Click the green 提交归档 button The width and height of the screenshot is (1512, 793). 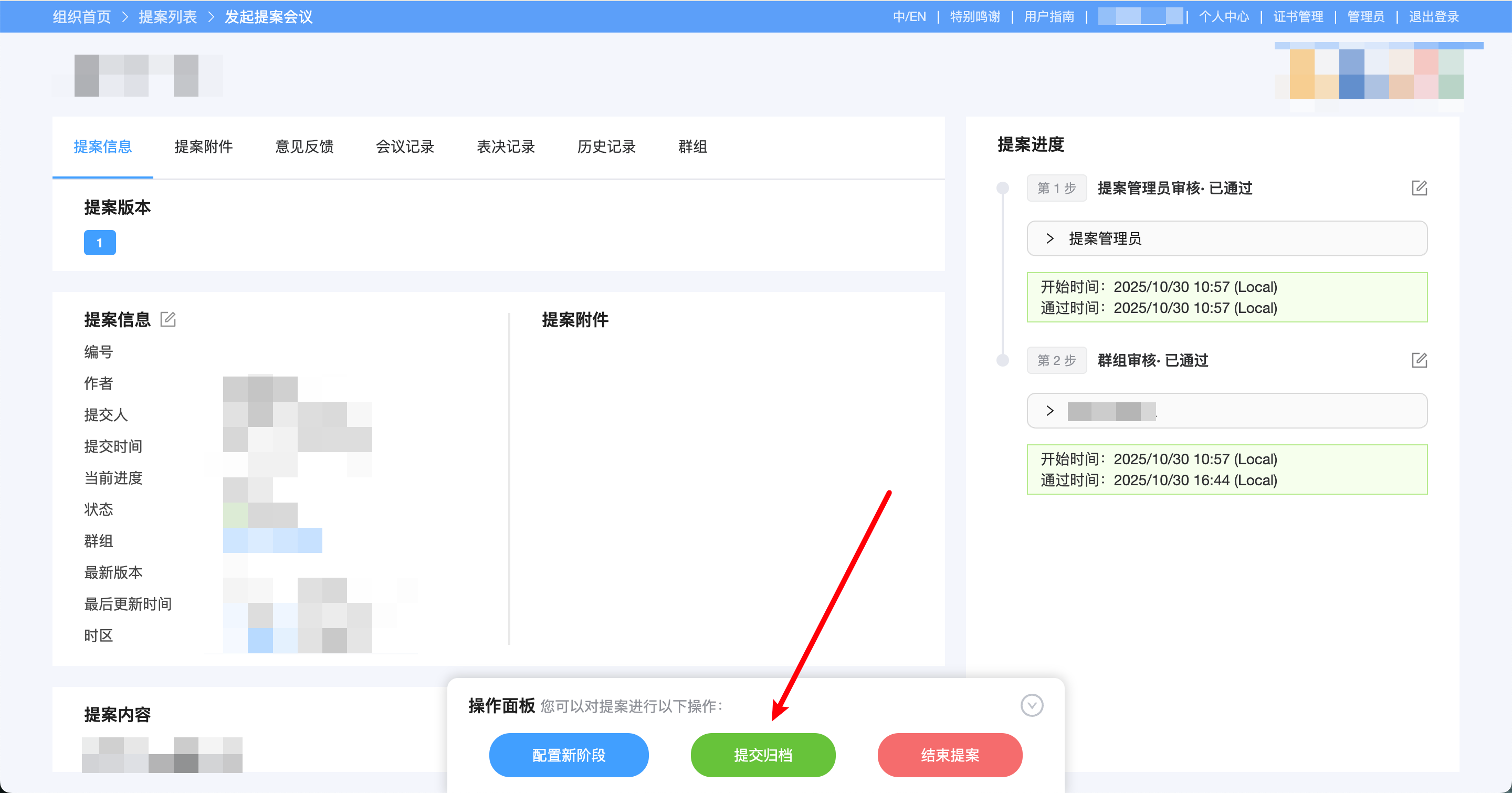point(763,755)
